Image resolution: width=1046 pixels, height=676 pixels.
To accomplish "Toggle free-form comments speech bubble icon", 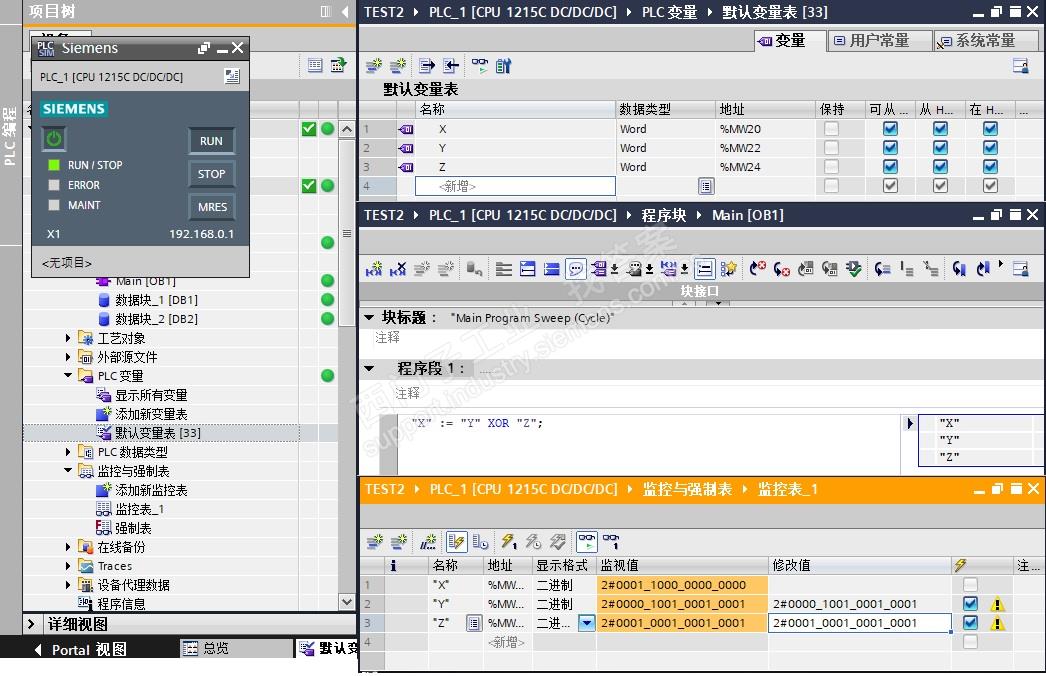I will tap(576, 269).
